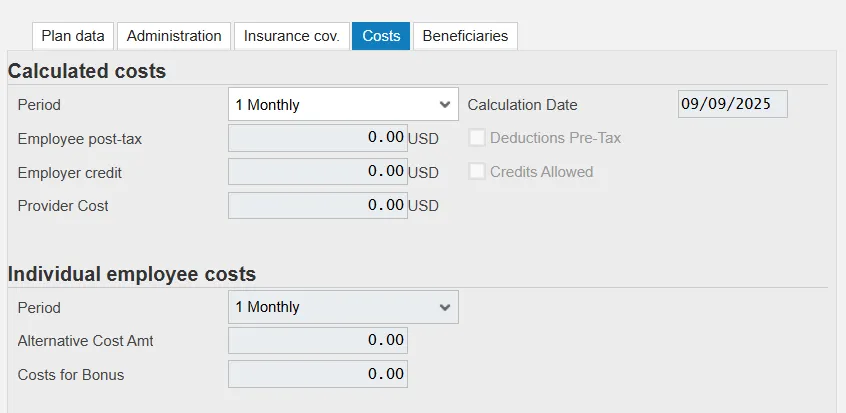
Task: Open the Beneficiaries tab
Action: pos(465,36)
